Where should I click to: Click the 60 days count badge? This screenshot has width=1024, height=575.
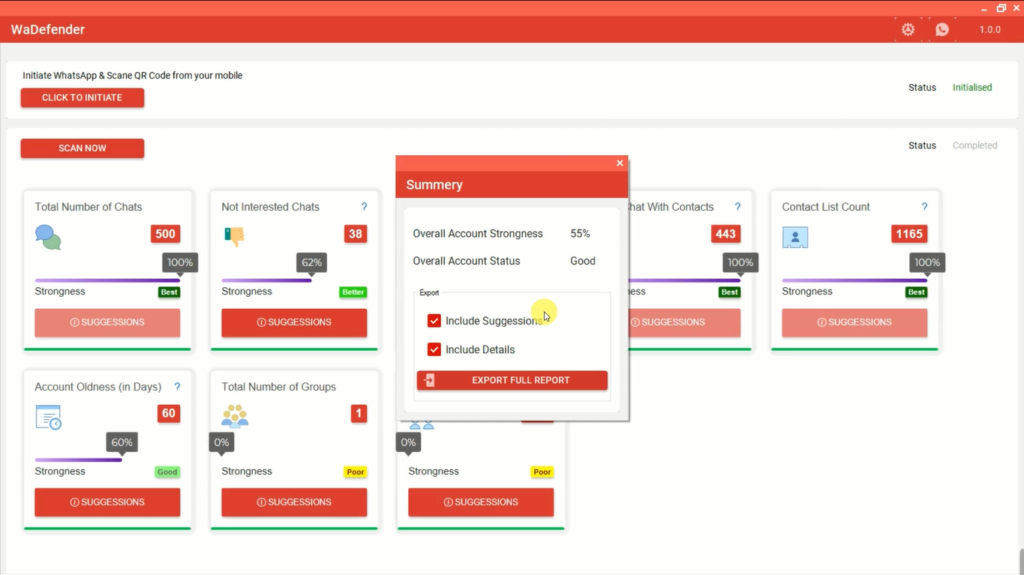(x=168, y=414)
